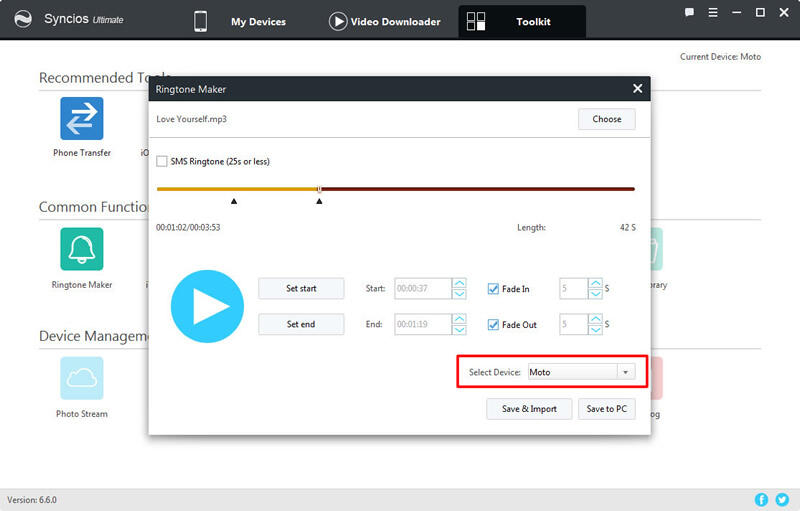Open the Twitter icon in status bar
This screenshot has width=800, height=511.
[x=782, y=499]
